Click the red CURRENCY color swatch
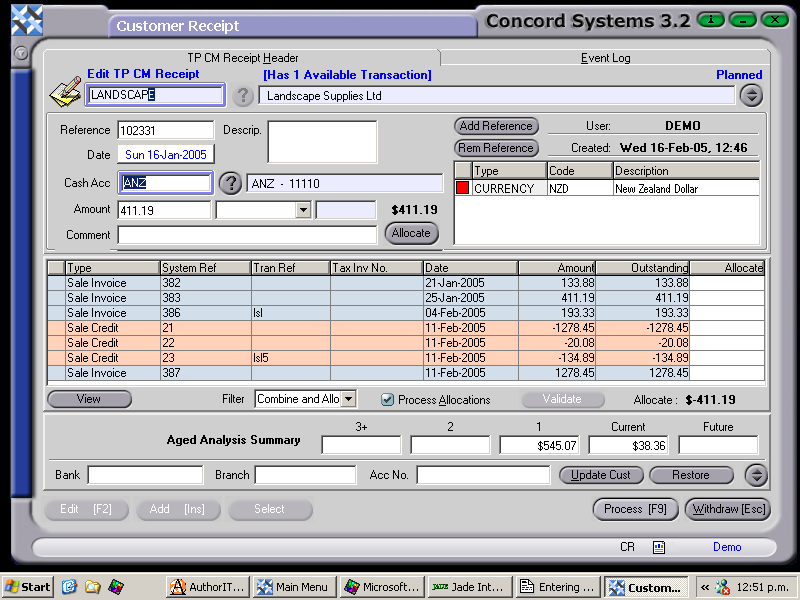Screen dimensions: 800x600 pyautogui.click(x=462, y=188)
